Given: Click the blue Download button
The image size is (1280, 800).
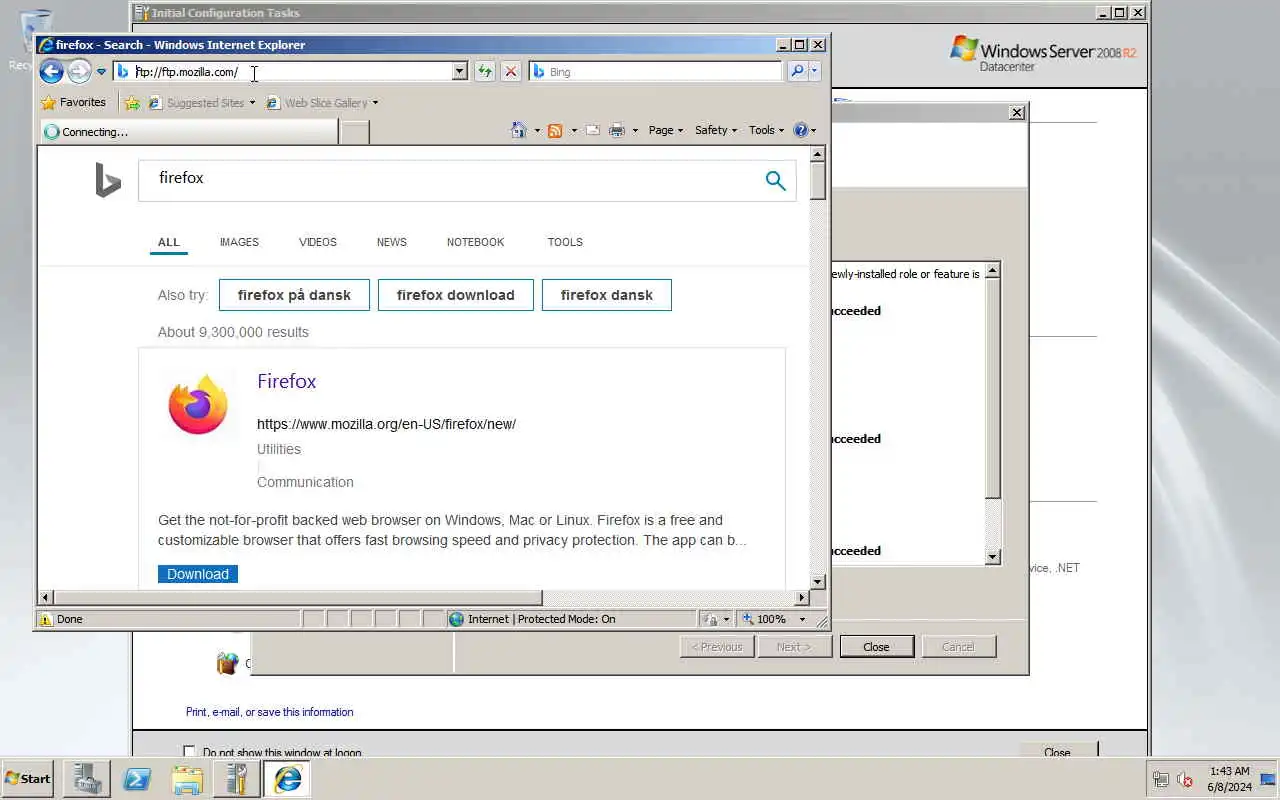Looking at the screenshot, I should click(198, 574).
